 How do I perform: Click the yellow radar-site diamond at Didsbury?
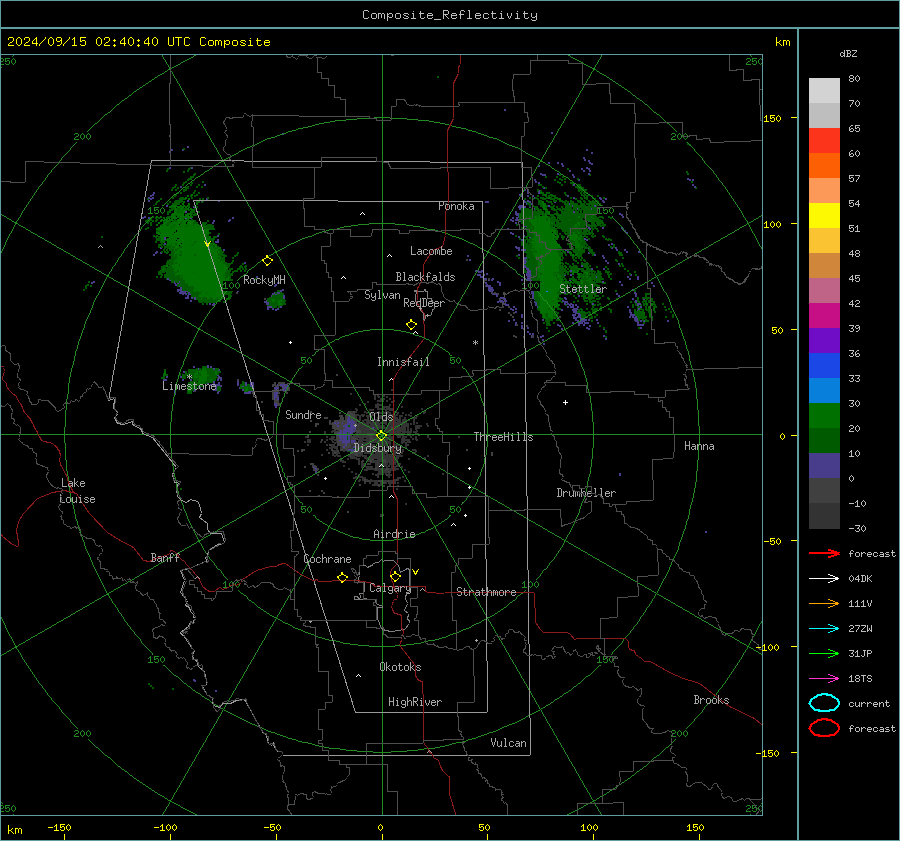381,436
